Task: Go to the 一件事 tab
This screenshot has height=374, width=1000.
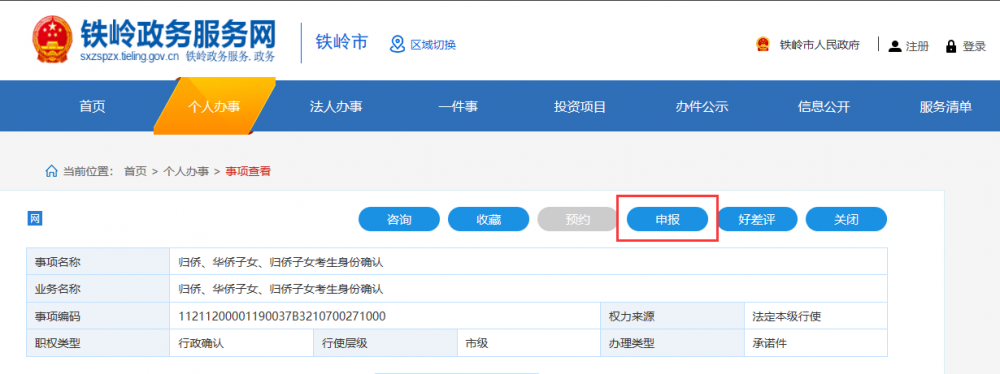Action: (x=458, y=107)
